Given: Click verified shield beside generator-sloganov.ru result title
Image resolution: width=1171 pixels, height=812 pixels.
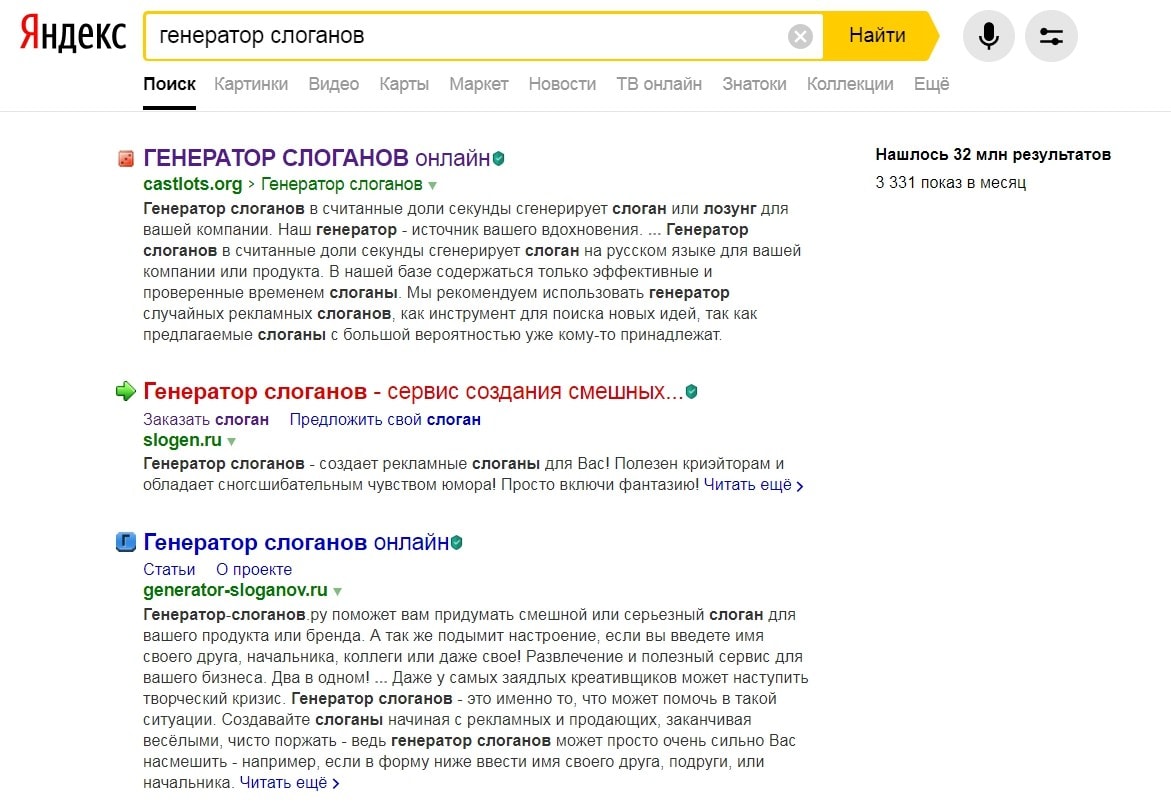Looking at the screenshot, I should click(x=456, y=543).
